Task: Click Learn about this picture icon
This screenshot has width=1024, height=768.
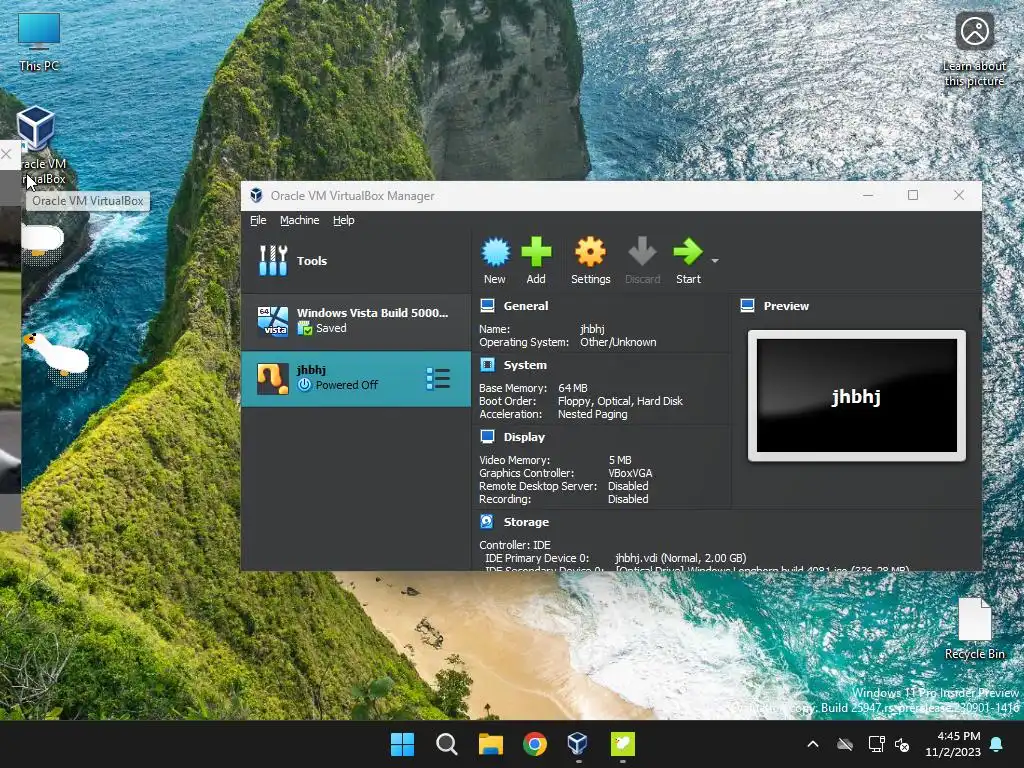Action: [974, 49]
